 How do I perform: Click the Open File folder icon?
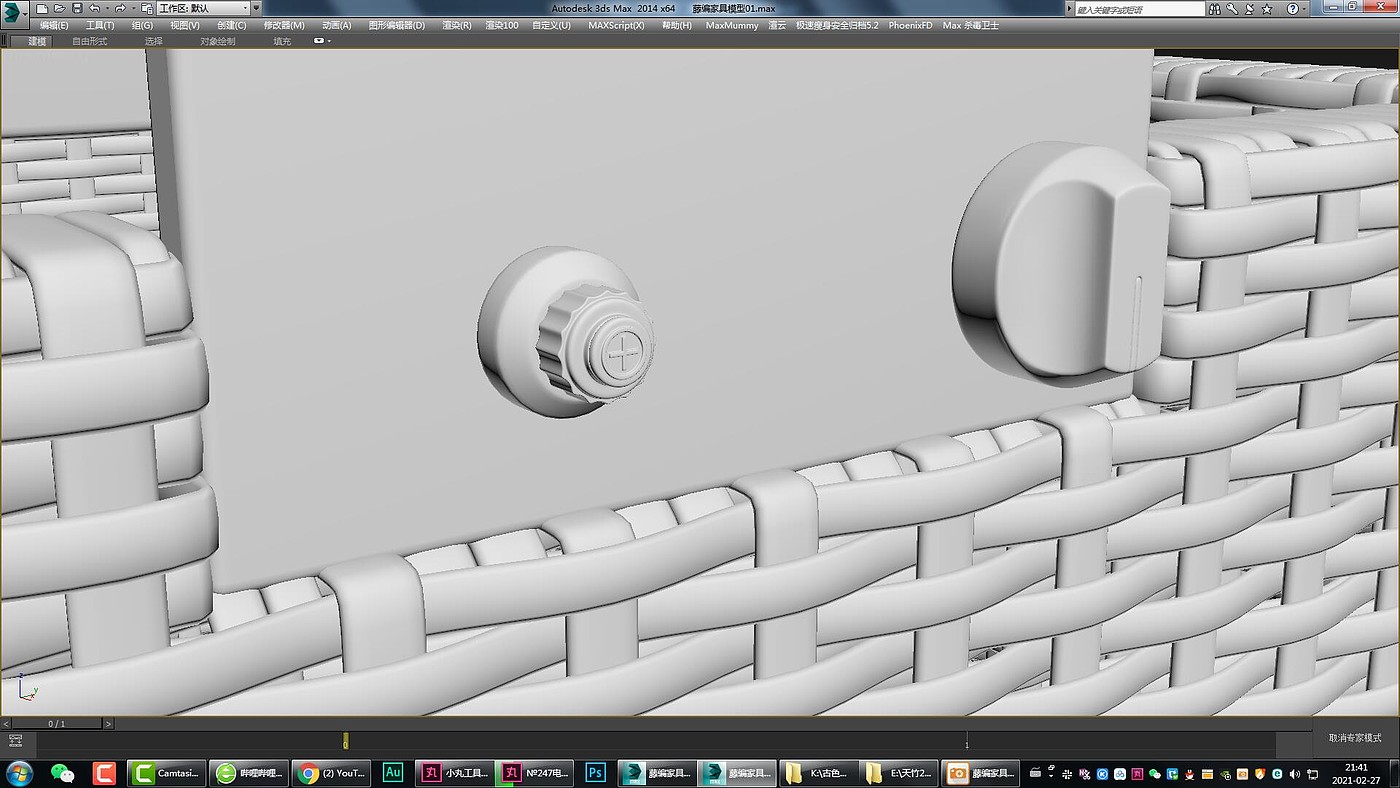[x=59, y=8]
